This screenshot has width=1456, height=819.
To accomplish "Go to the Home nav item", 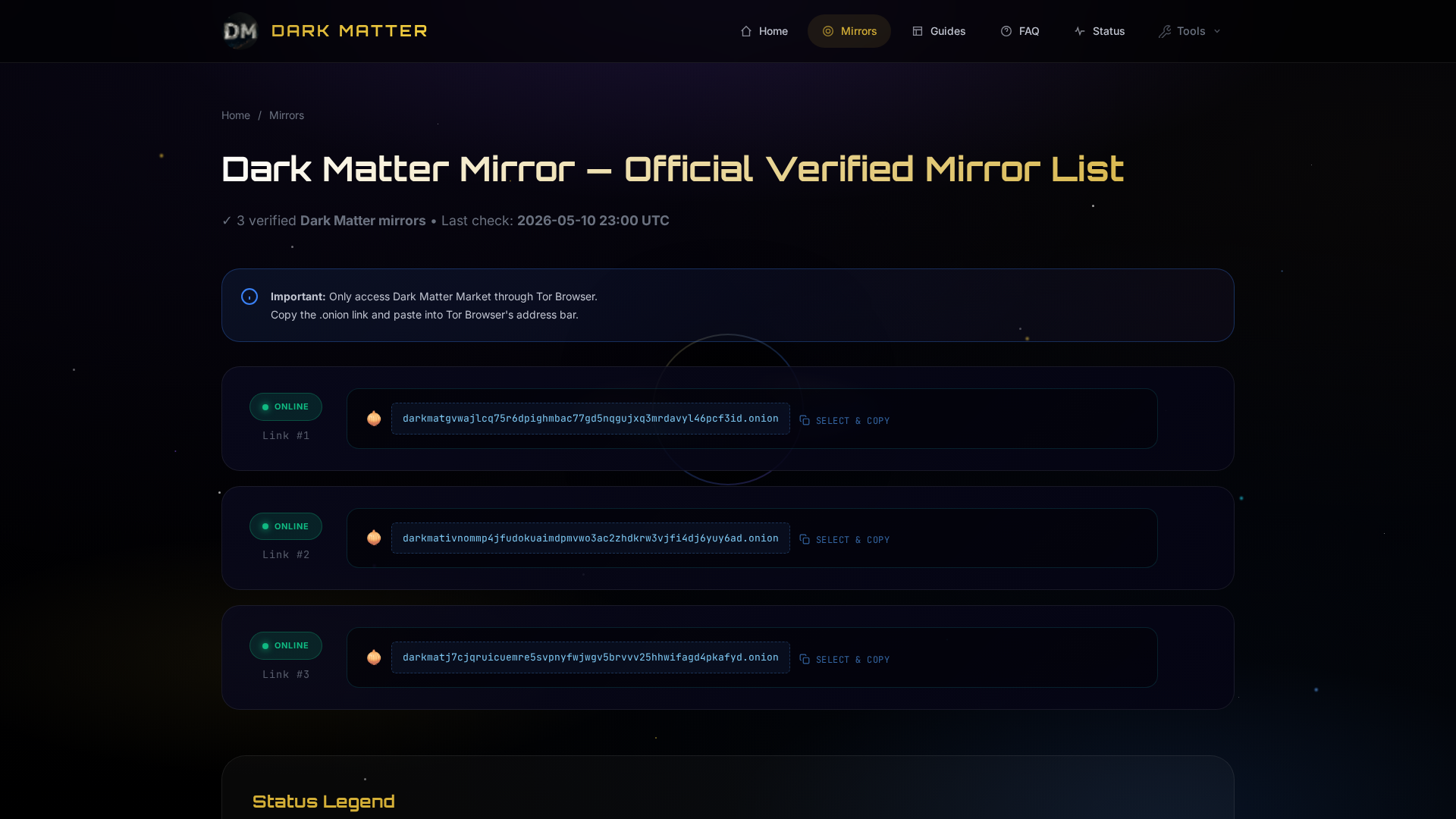I will 764,31.
